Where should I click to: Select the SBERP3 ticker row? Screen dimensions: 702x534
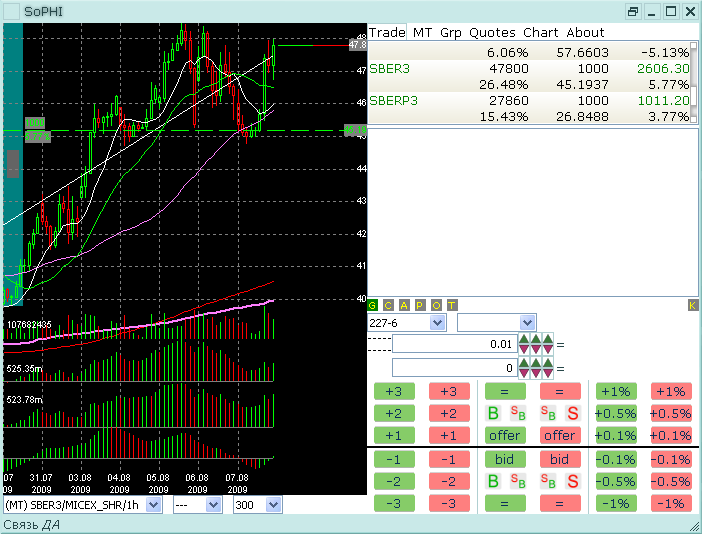tap(529, 100)
